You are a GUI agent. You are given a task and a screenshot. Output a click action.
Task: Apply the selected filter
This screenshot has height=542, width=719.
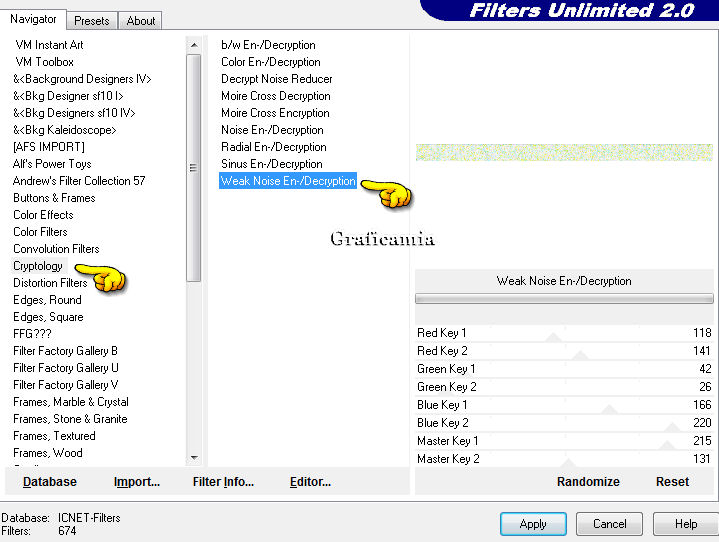(533, 524)
